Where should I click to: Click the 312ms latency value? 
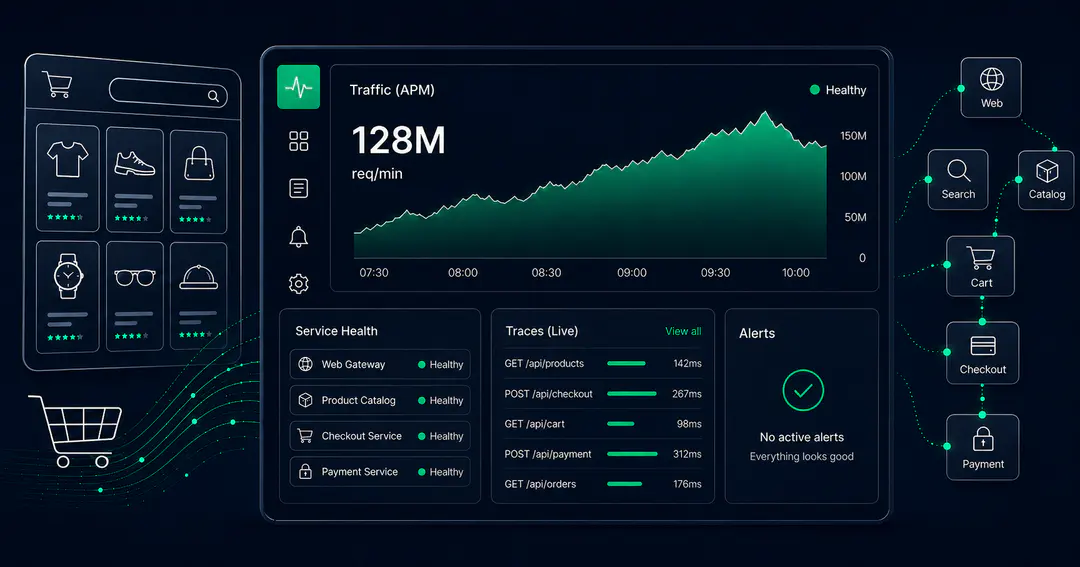click(687, 454)
